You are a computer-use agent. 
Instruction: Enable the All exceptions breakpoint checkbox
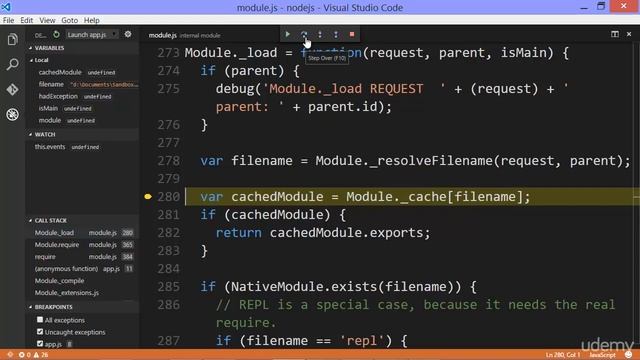pyautogui.click(x=40, y=320)
